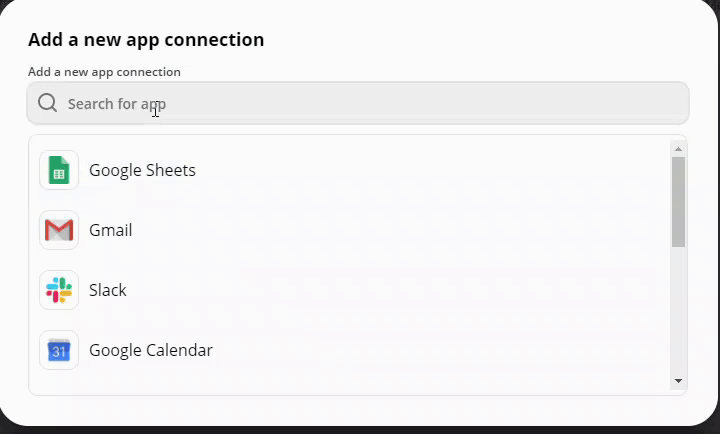
Task: Click the magnifying glass search icon
Action: [47, 103]
